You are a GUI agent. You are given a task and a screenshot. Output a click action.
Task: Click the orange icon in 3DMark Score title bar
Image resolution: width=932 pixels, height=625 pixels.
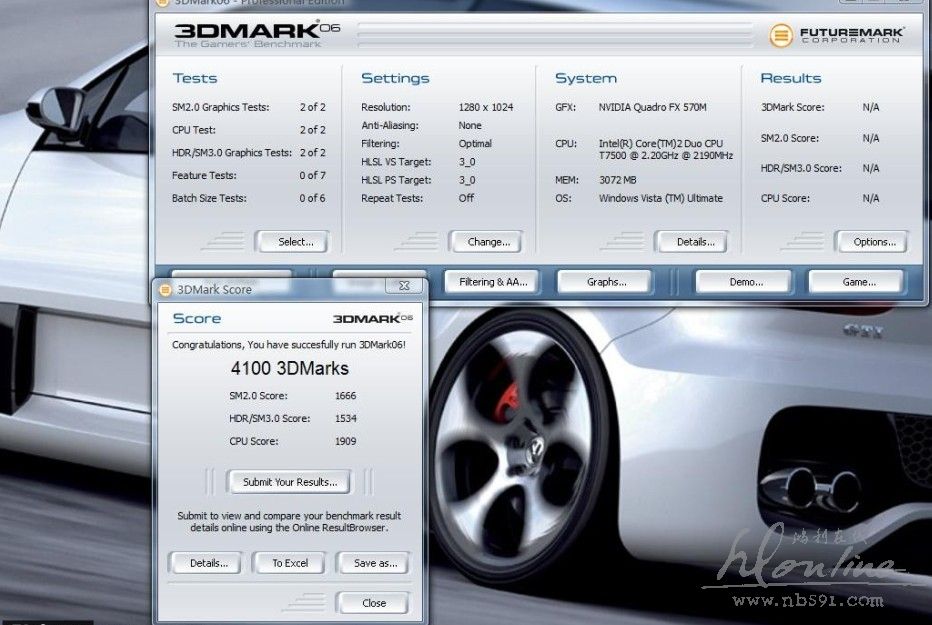click(164, 289)
